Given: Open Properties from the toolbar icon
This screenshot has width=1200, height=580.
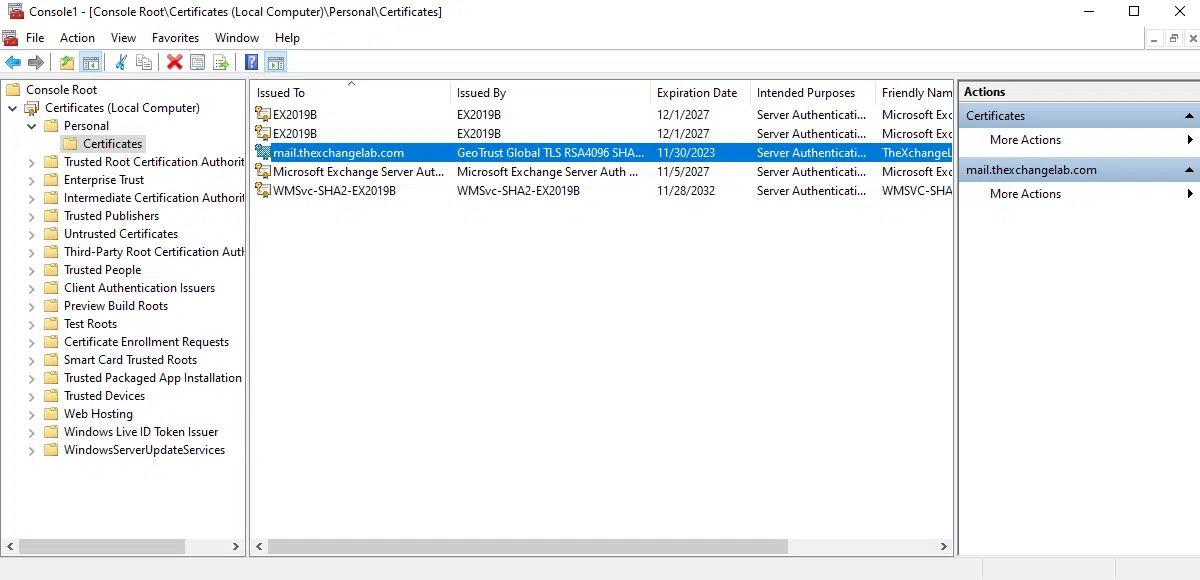Looking at the screenshot, I should [x=198, y=63].
